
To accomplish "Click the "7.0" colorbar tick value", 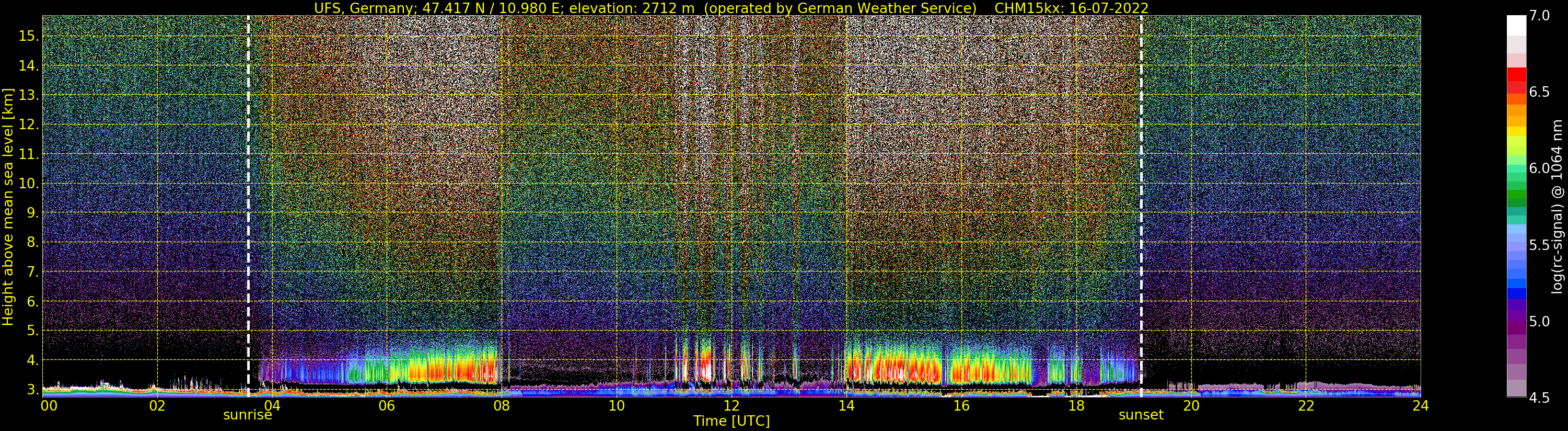I will [1539, 16].
